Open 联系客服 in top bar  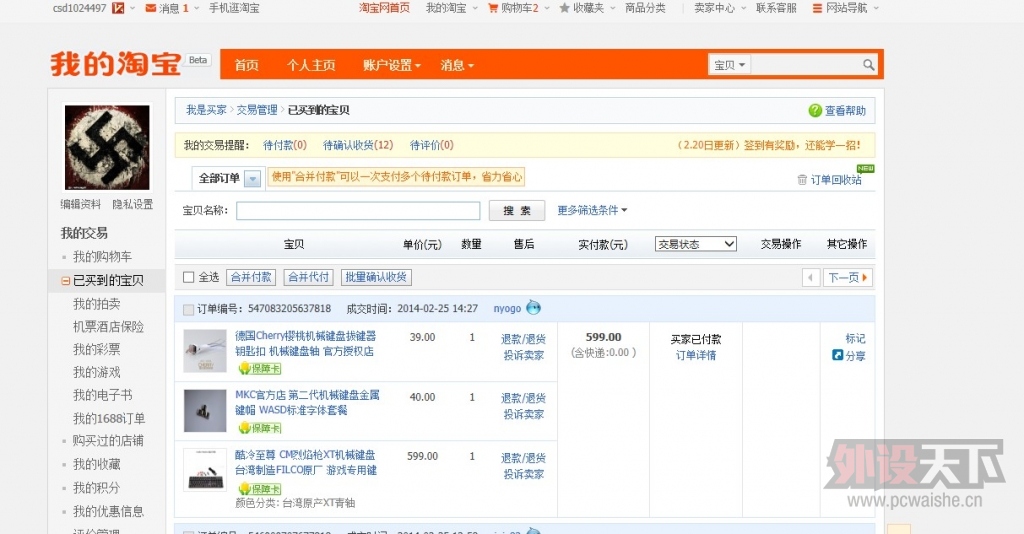pos(776,8)
